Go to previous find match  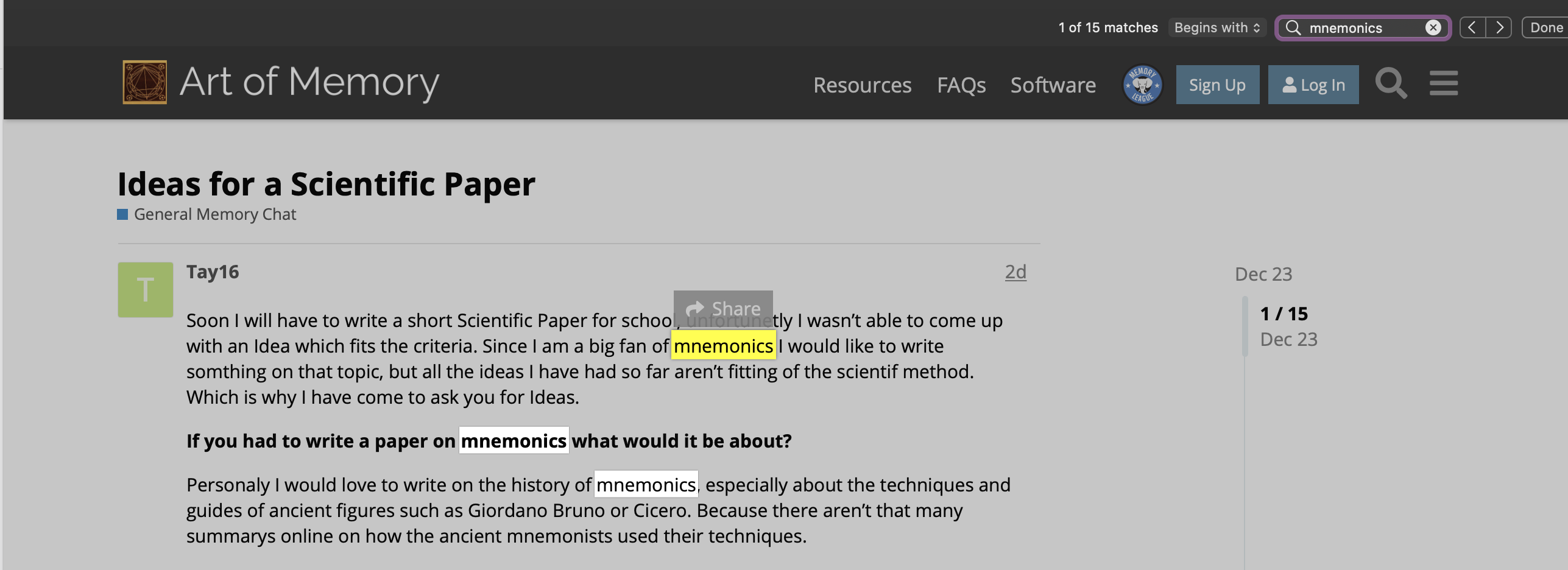[x=1472, y=27]
